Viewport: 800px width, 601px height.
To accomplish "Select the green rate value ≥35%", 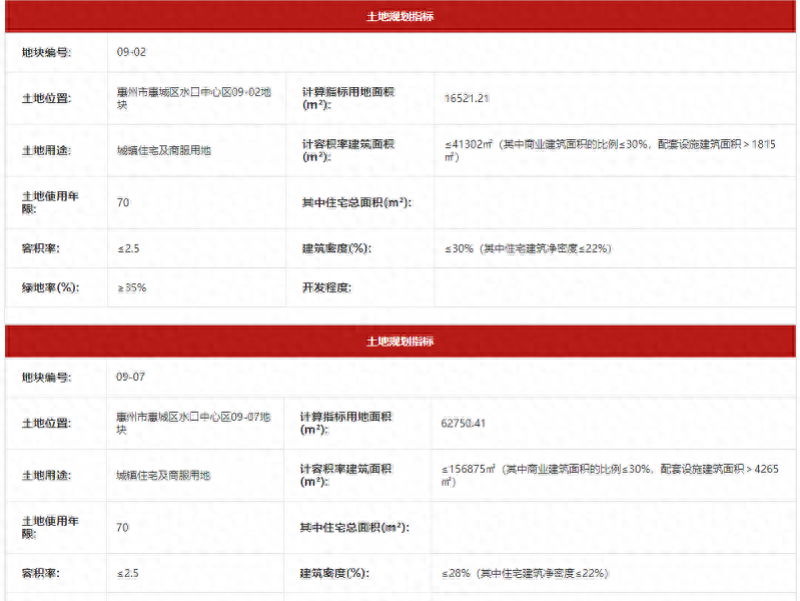I will [x=132, y=288].
